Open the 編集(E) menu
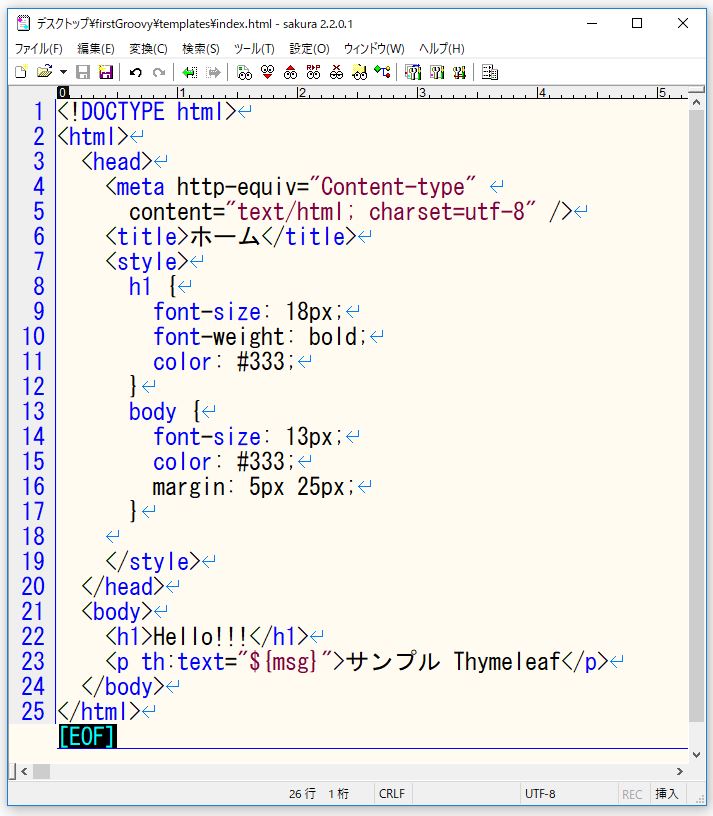713x816 pixels. point(96,48)
